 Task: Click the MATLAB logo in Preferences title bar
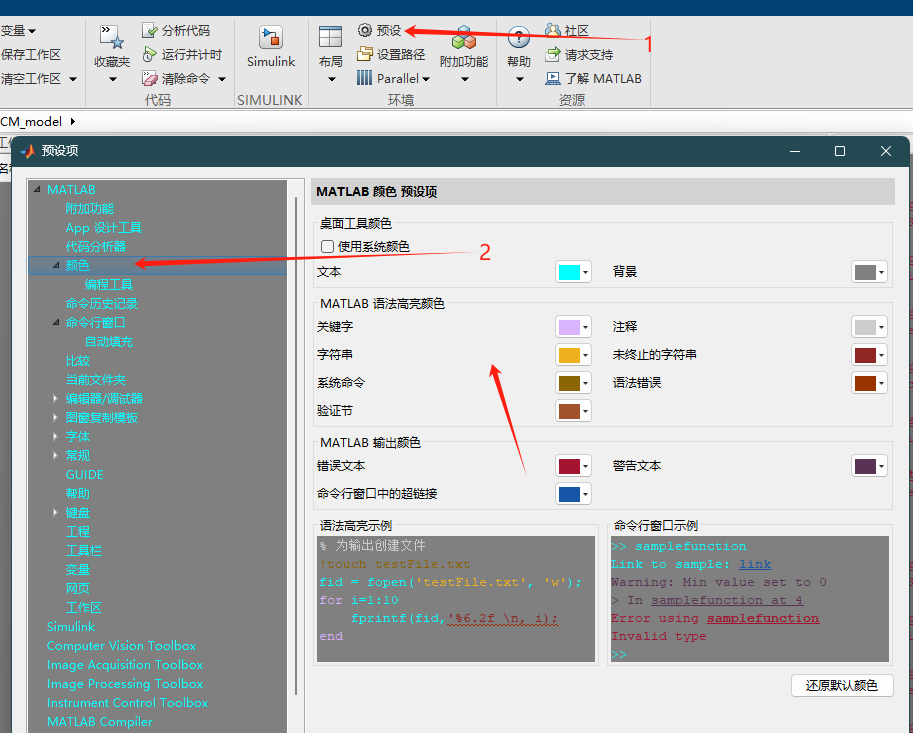pos(28,151)
